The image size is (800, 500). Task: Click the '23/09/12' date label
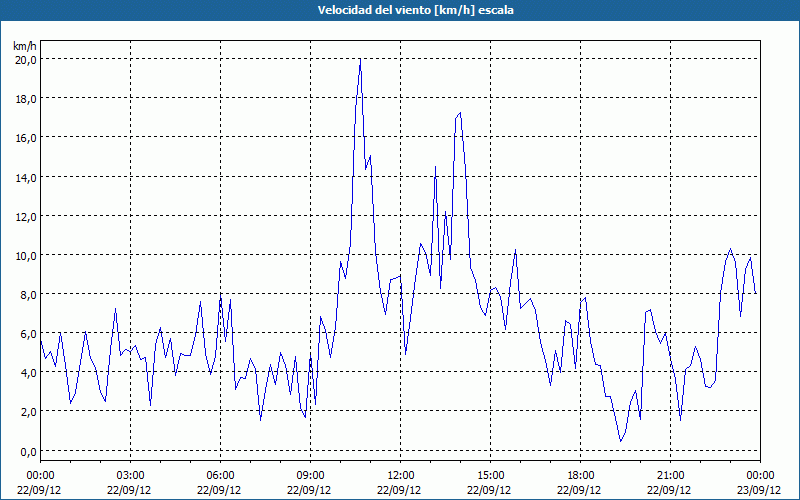coord(759,490)
